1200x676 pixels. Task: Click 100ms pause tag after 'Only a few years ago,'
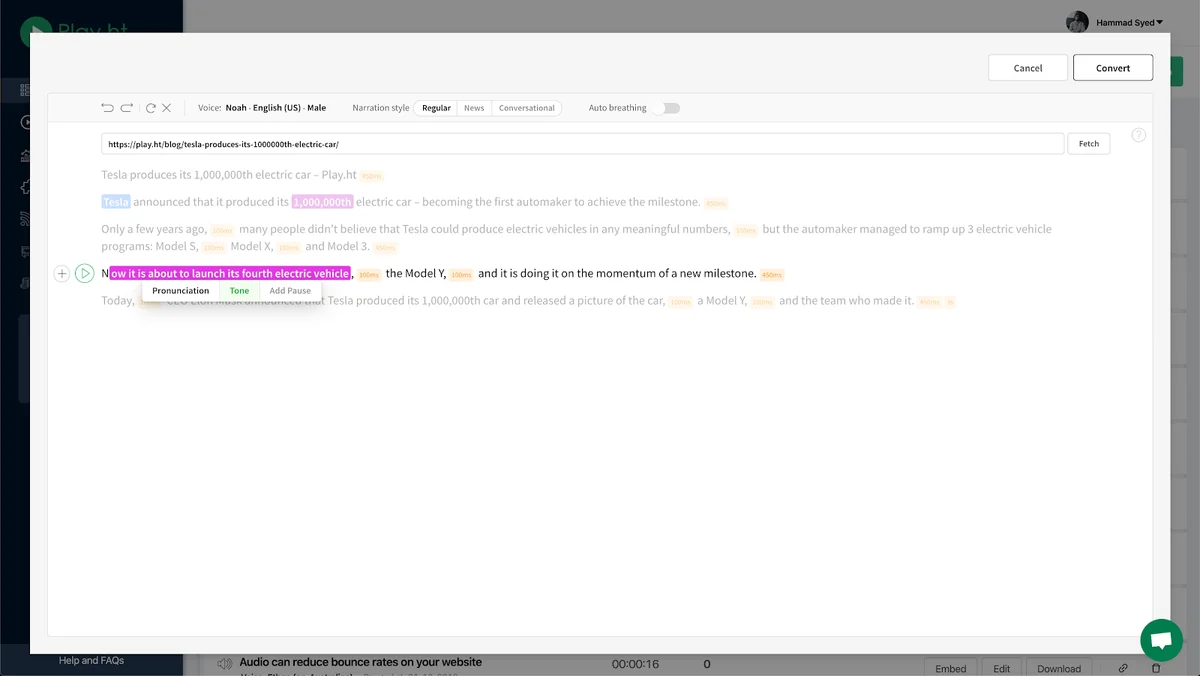tap(222, 230)
